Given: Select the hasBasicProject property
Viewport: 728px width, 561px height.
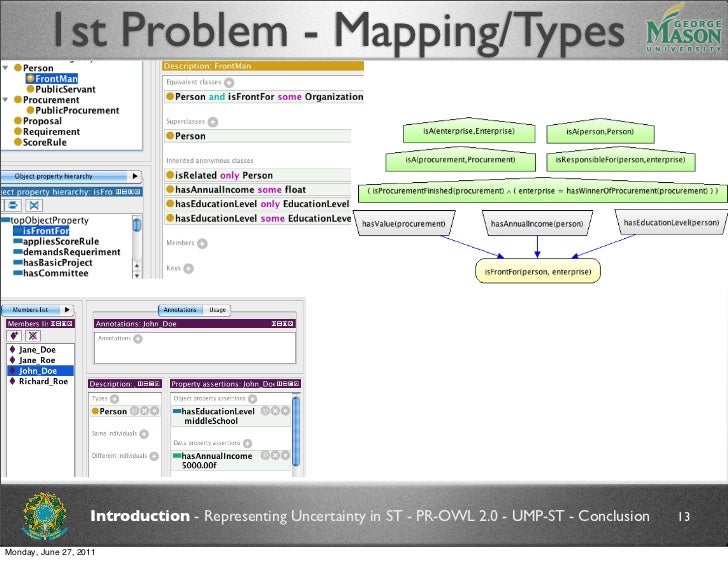Looking at the screenshot, I should tap(58, 263).
